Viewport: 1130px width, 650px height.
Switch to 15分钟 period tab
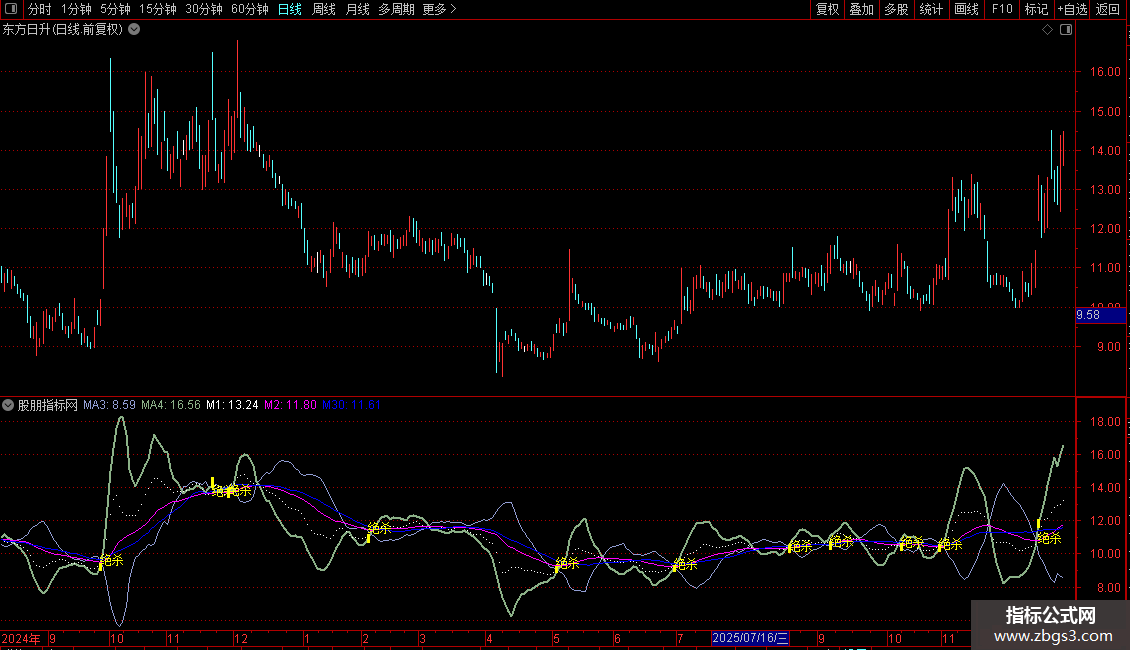[157, 9]
